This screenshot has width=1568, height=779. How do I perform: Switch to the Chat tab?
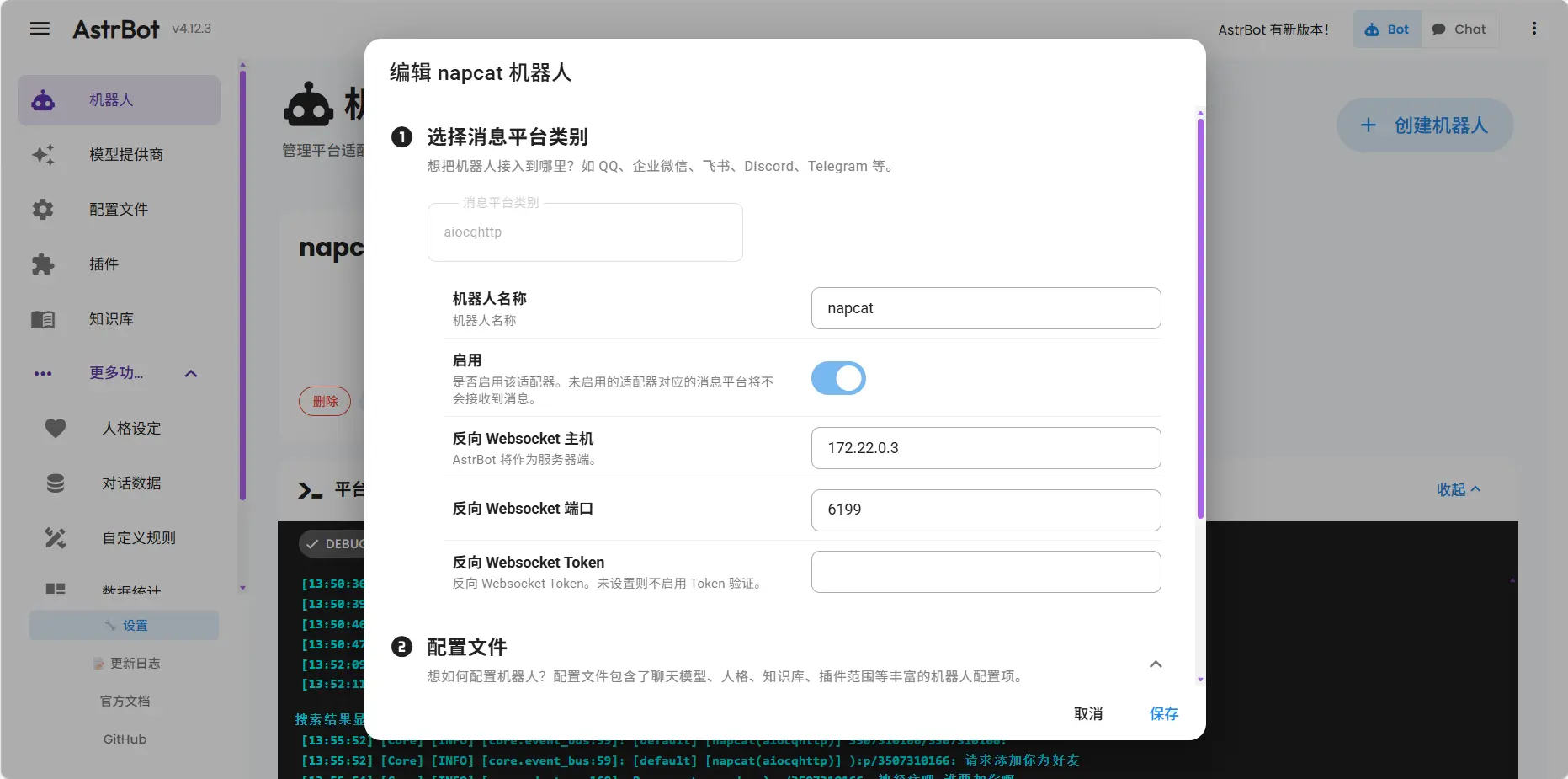point(1460,29)
